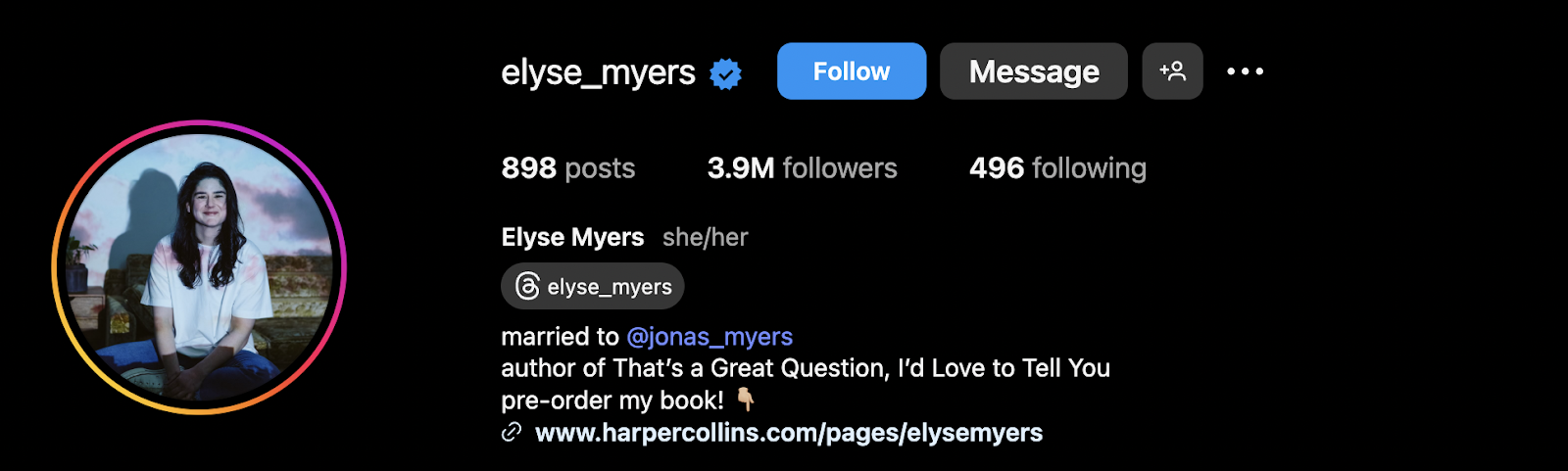Click the 898 posts count
The image size is (1568, 471).
coord(568,167)
